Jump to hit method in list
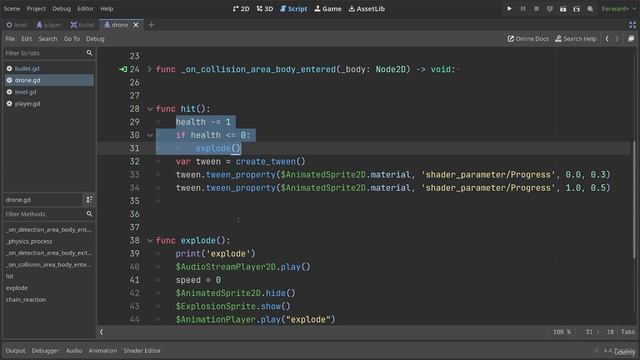The image size is (640, 360). click(9, 276)
